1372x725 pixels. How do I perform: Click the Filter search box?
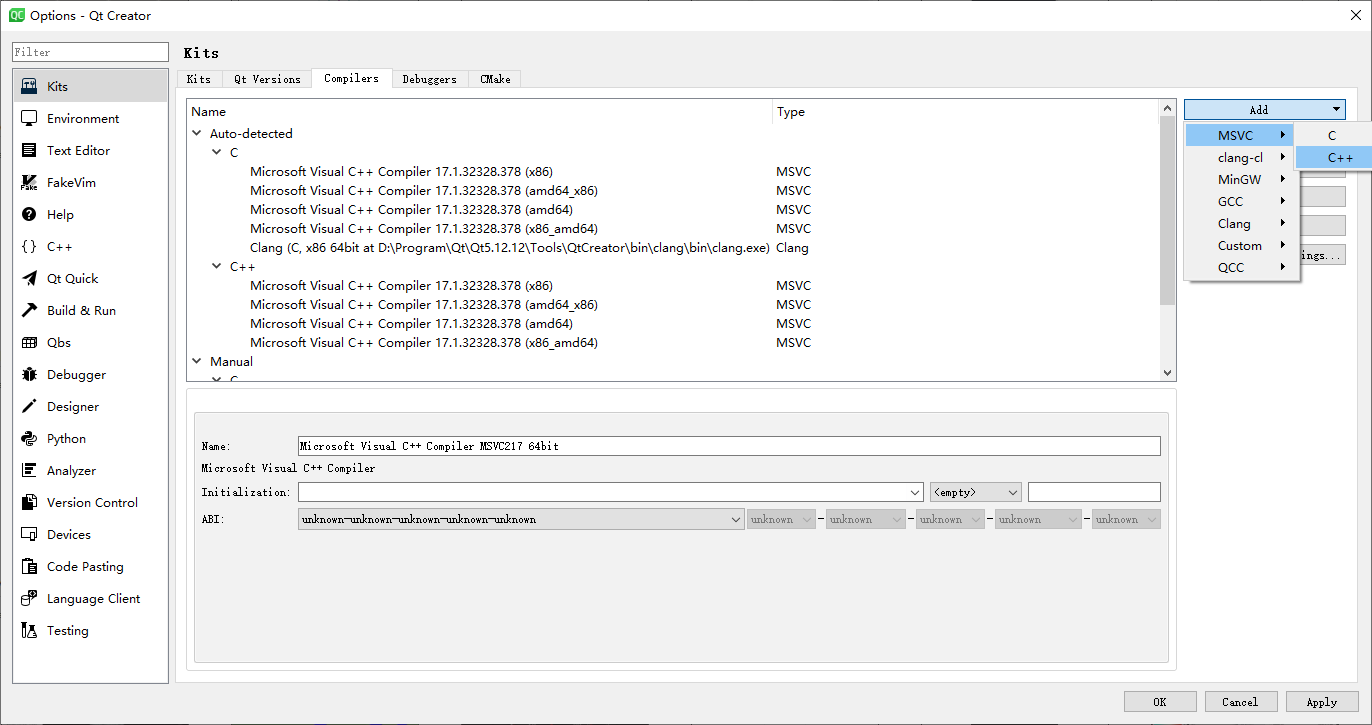(90, 52)
